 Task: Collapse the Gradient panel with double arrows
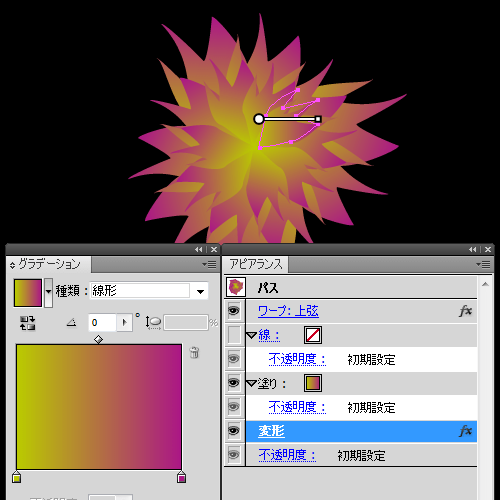(x=199, y=249)
